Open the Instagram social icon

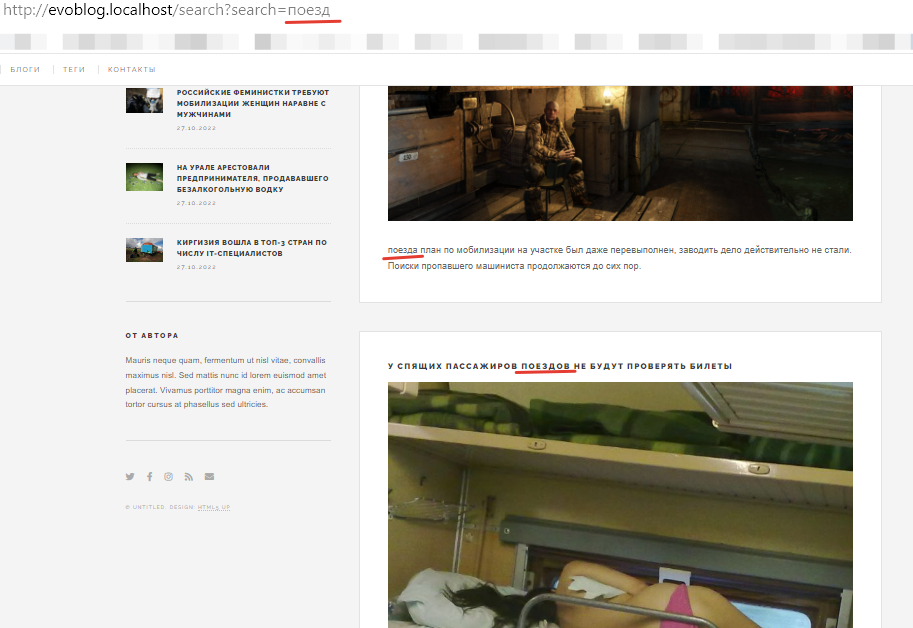coord(169,477)
